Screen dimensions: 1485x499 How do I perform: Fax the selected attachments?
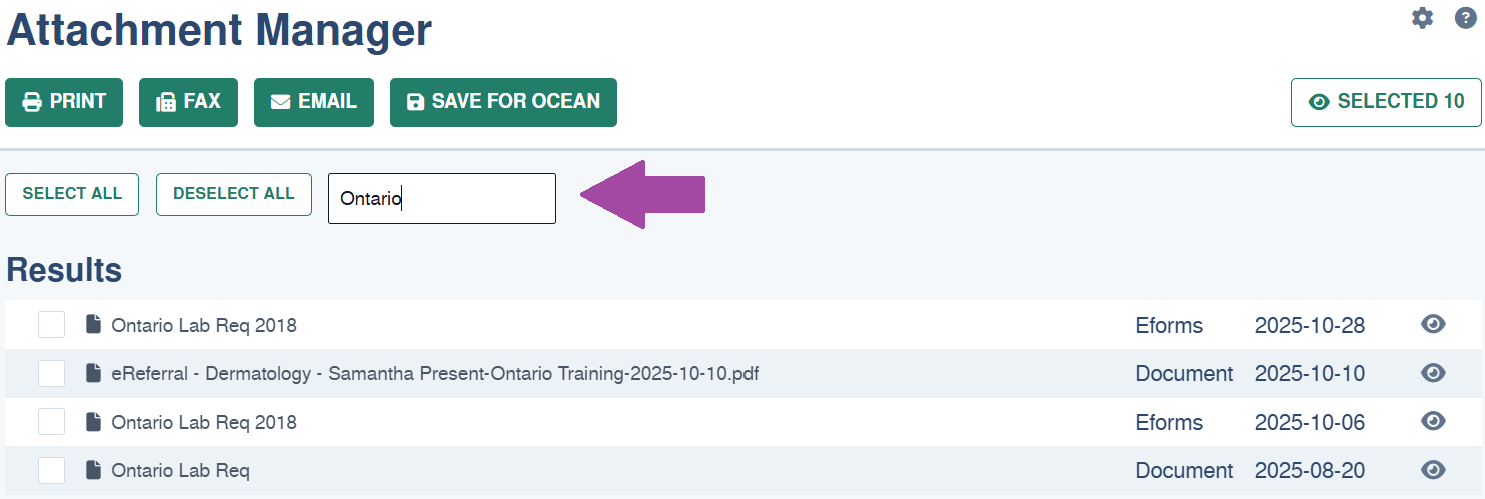(188, 102)
